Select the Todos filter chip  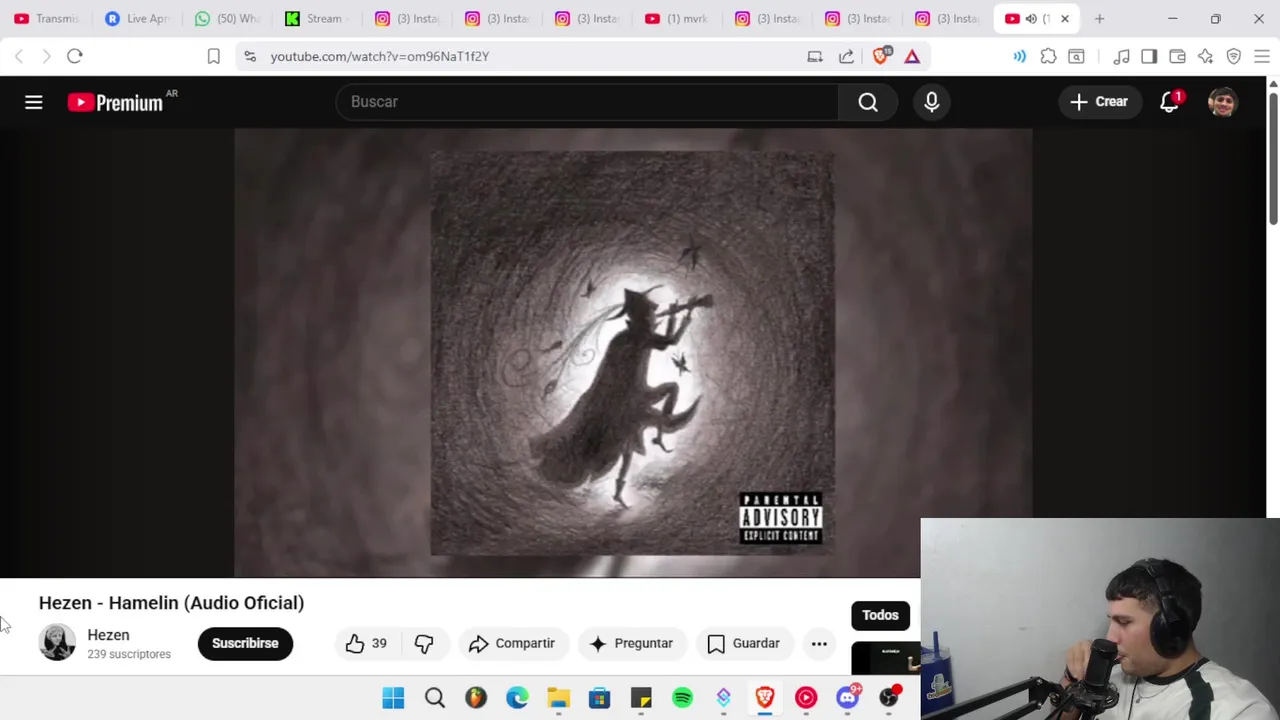880,615
